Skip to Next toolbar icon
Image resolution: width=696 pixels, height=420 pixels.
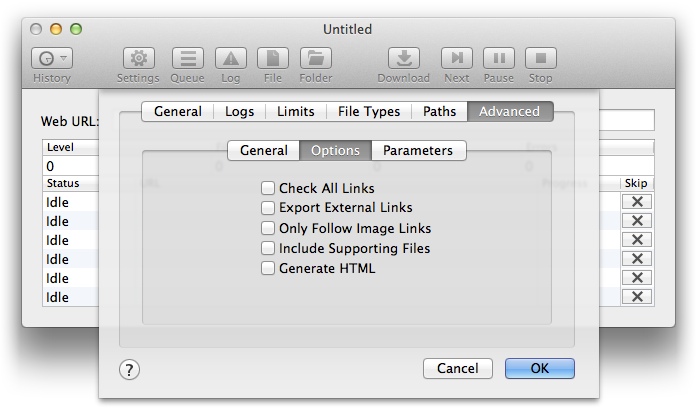pyautogui.click(x=457, y=59)
